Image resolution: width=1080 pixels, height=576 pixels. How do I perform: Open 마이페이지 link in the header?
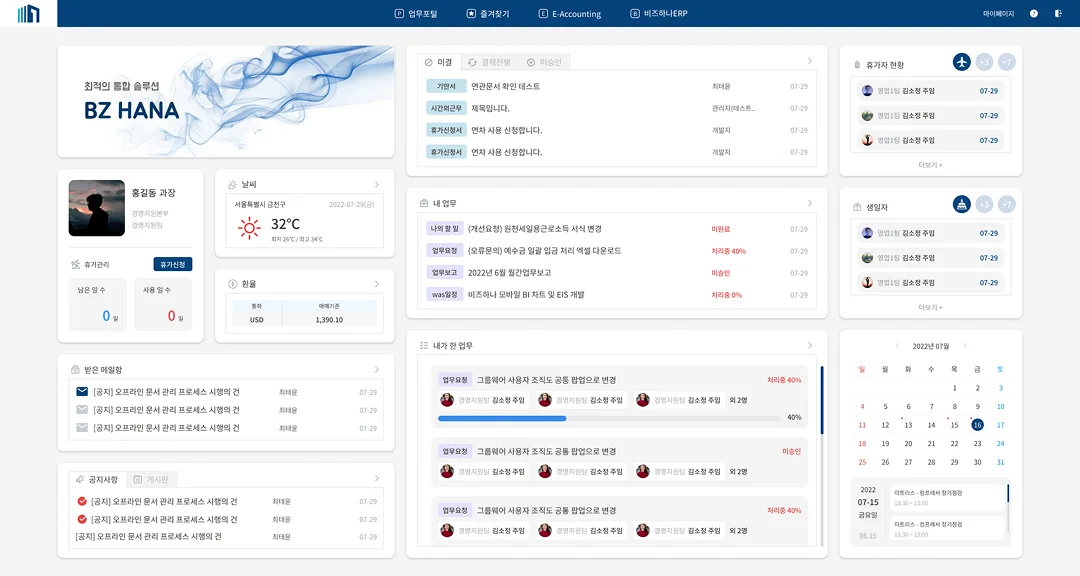(x=998, y=14)
